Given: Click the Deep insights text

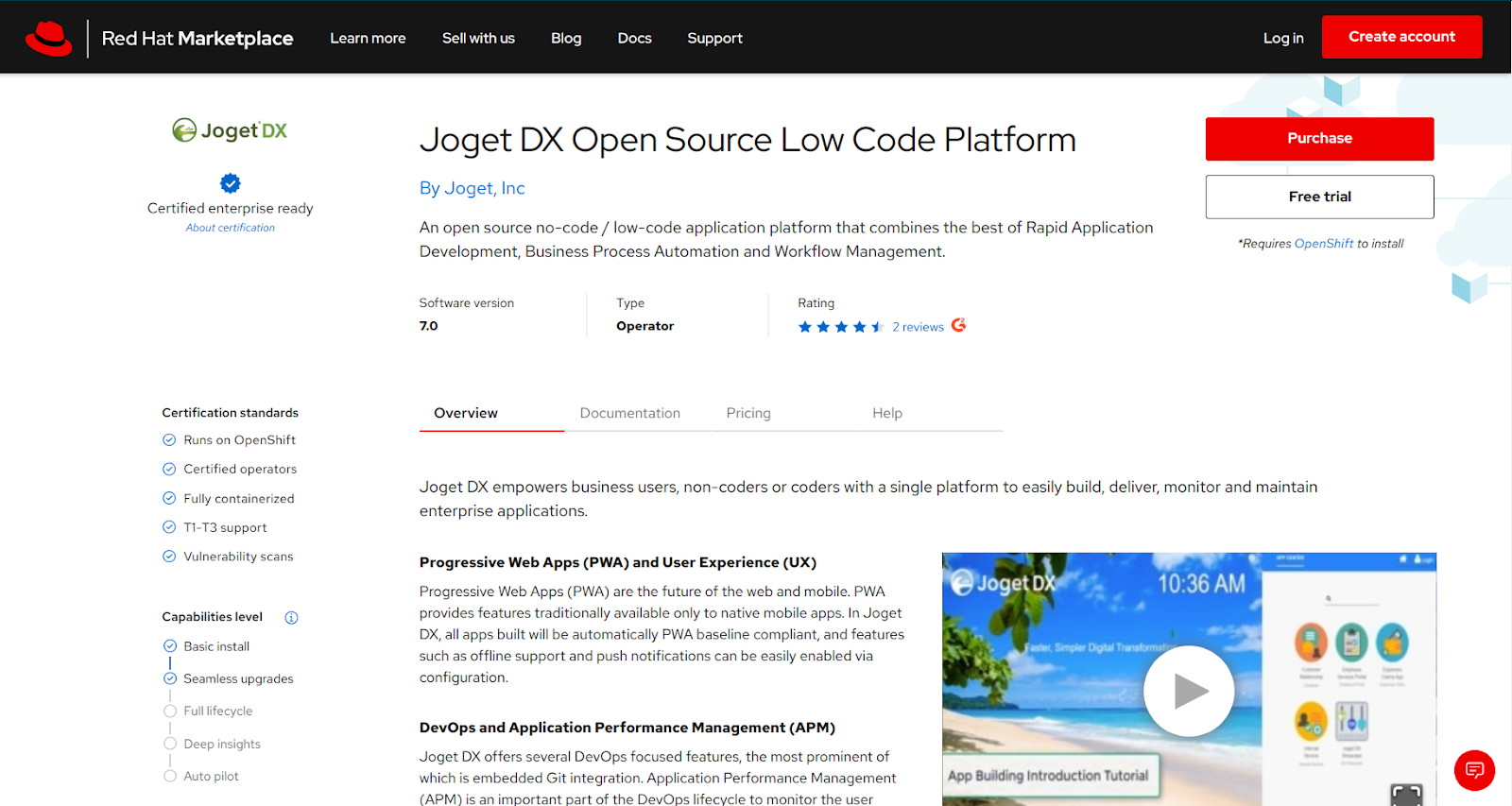Looking at the screenshot, I should (x=222, y=745).
